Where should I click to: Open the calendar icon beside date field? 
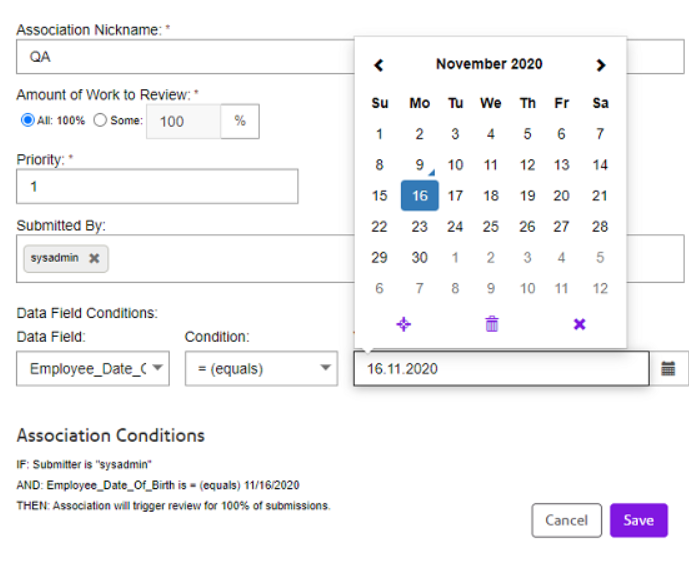tap(668, 369)
